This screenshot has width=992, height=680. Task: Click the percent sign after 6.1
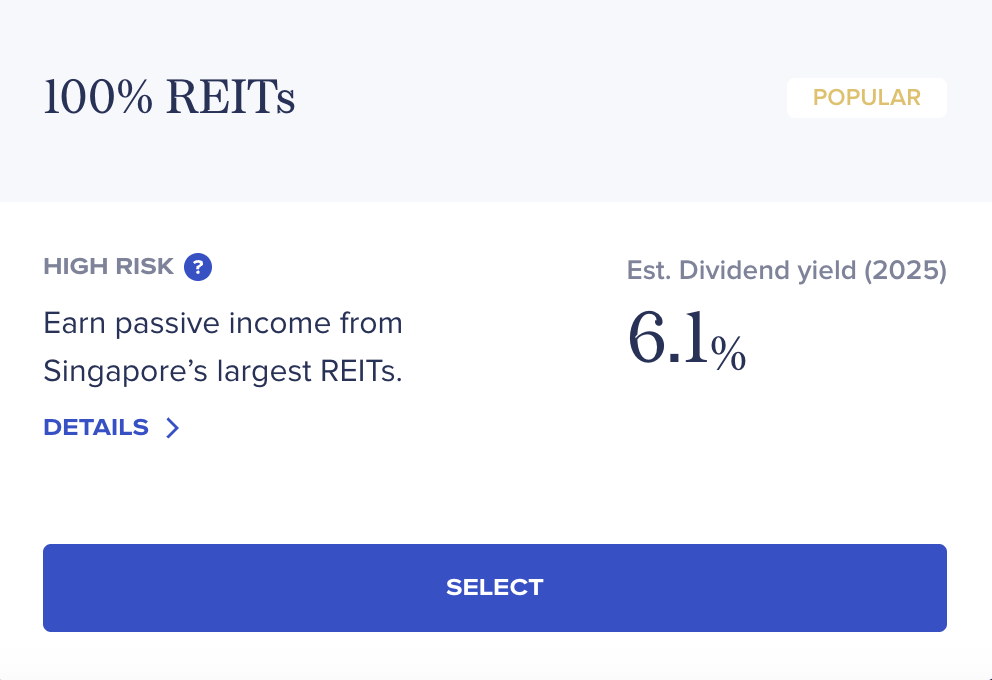728,353
